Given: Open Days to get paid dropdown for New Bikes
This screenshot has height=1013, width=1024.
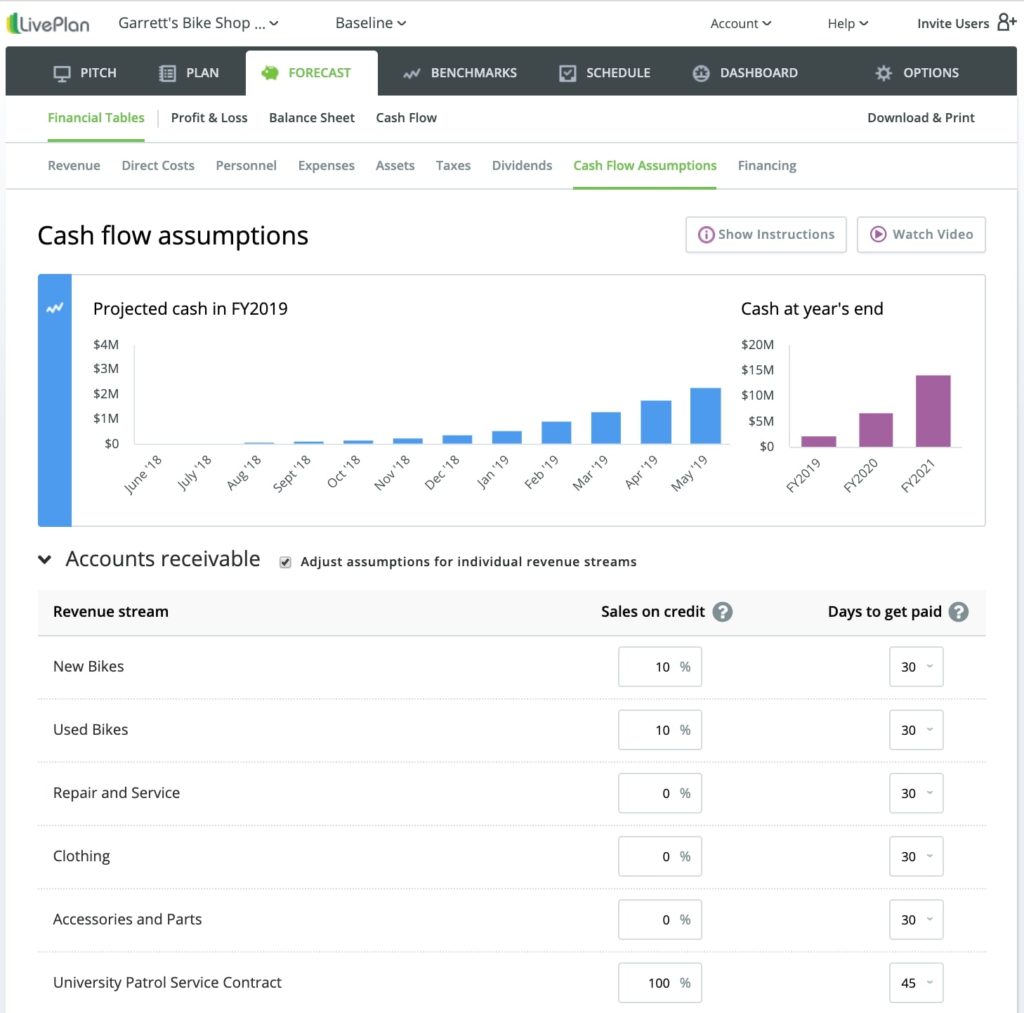Looking at the screenshot, I should pos(916,666).
